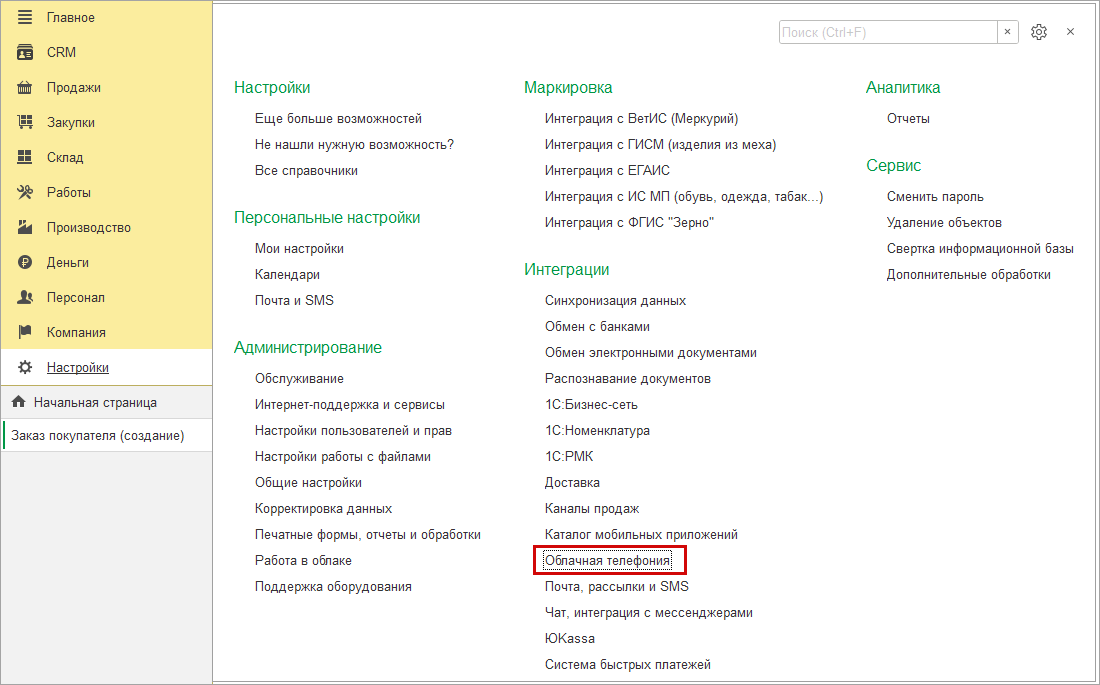Clear the search field with the x button
The image size is (1100, 685).
coord(1007,32)
